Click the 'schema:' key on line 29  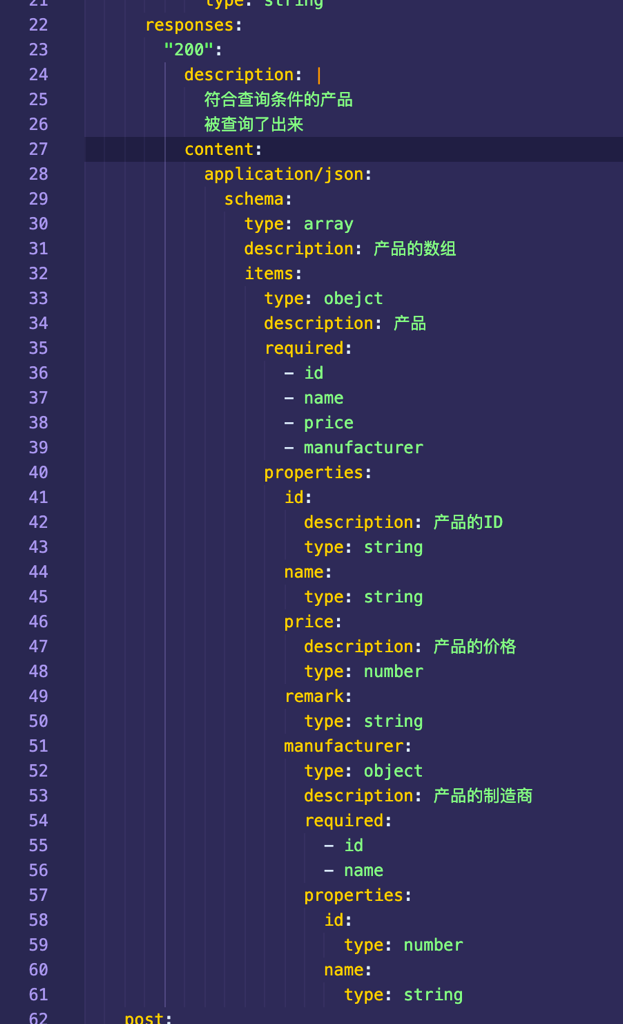pyautogui.click(x=258, y=199)
